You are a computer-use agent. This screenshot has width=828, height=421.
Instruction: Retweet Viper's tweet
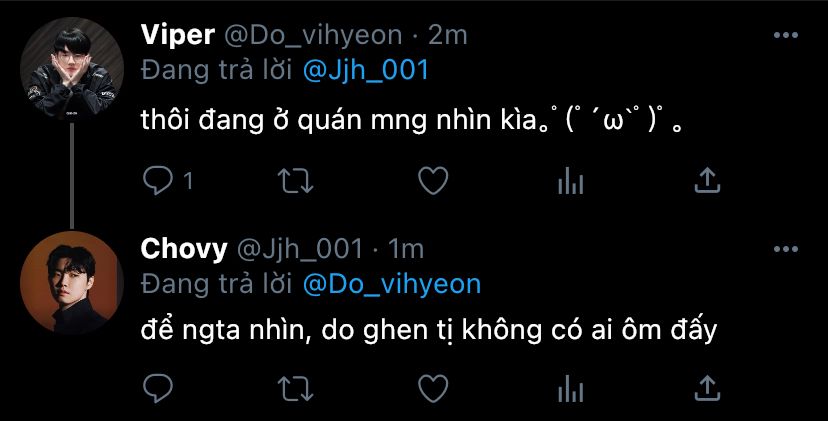pyautogui.click(x=296, y=181)
